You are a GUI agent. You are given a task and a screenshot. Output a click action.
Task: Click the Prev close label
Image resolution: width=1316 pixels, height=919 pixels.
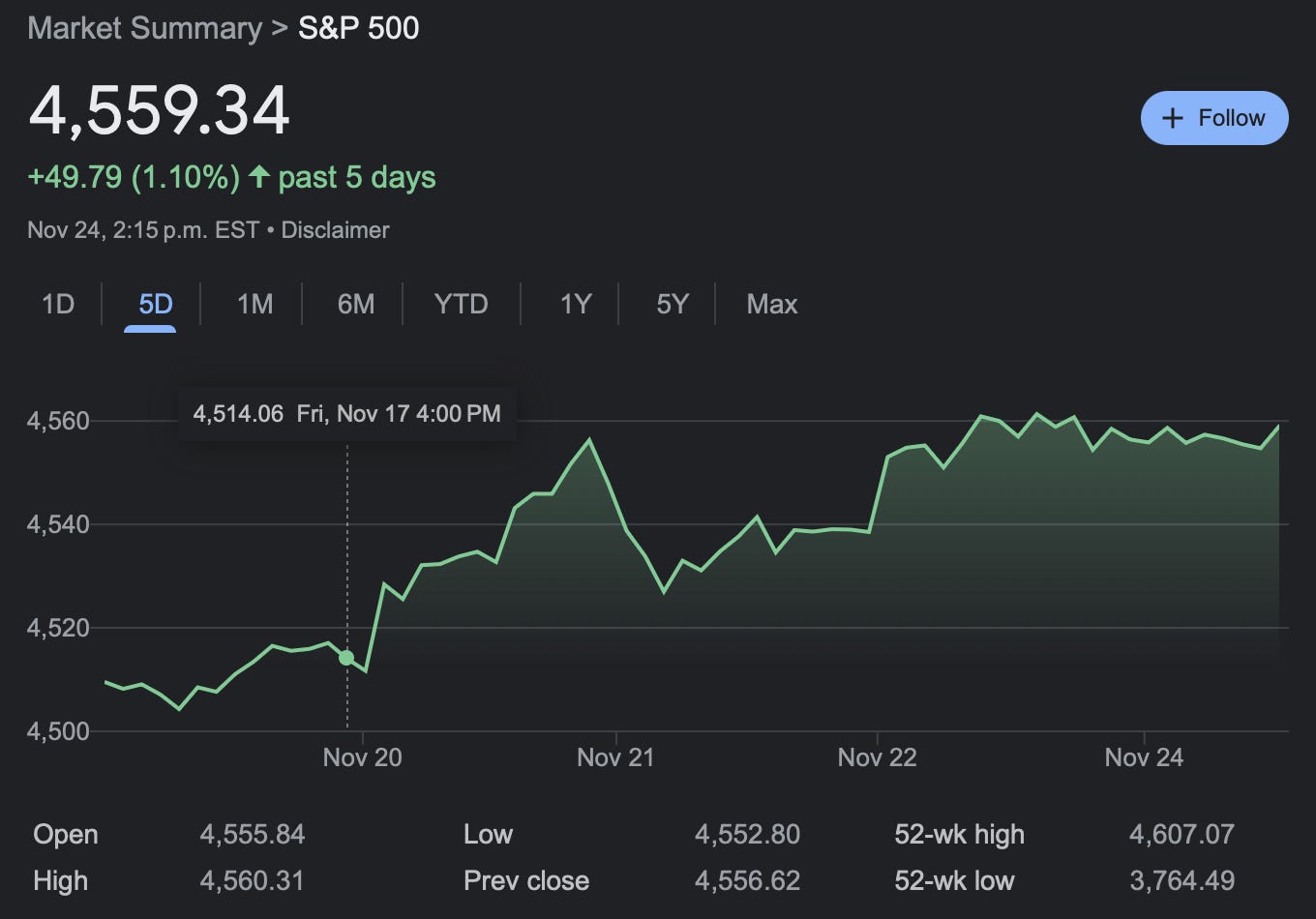pos(526,880)
